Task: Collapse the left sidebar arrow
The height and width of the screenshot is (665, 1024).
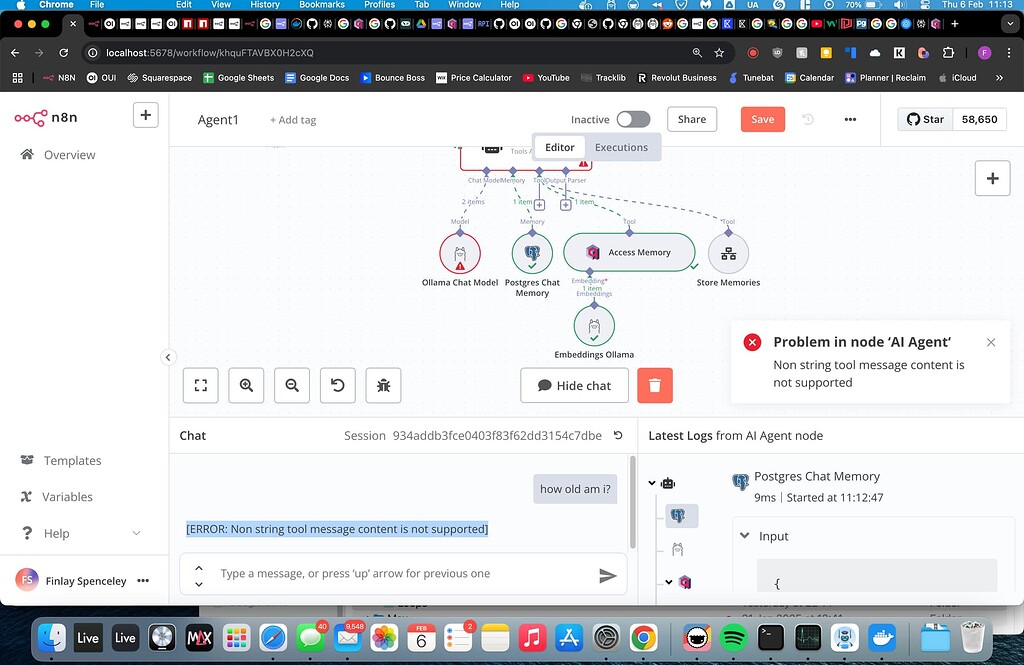Action: 168,357
